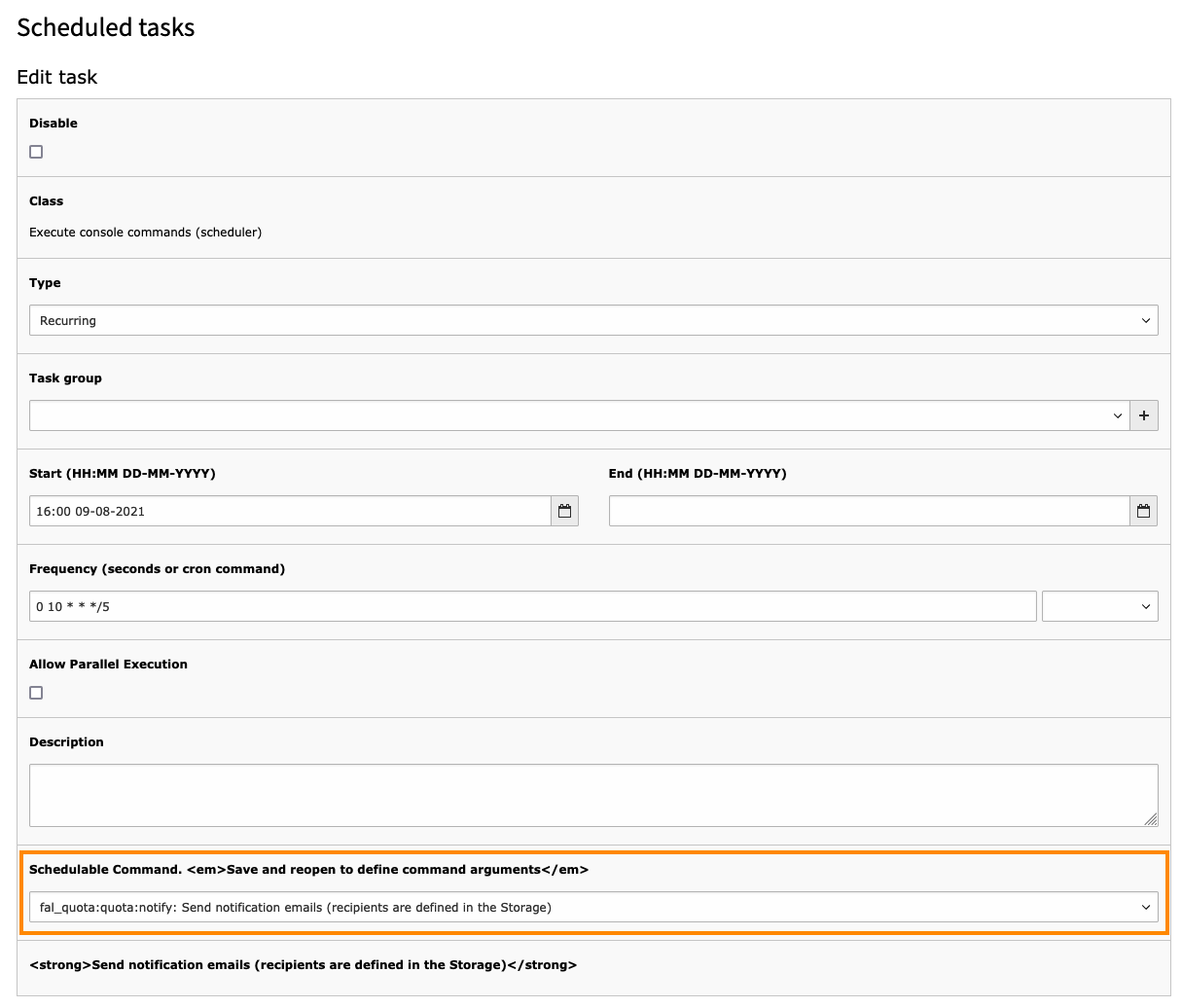Screen dimensions: 1182x1008
Task: Click the chevron on the frequency preset selector
Action: click(1146, 605)
